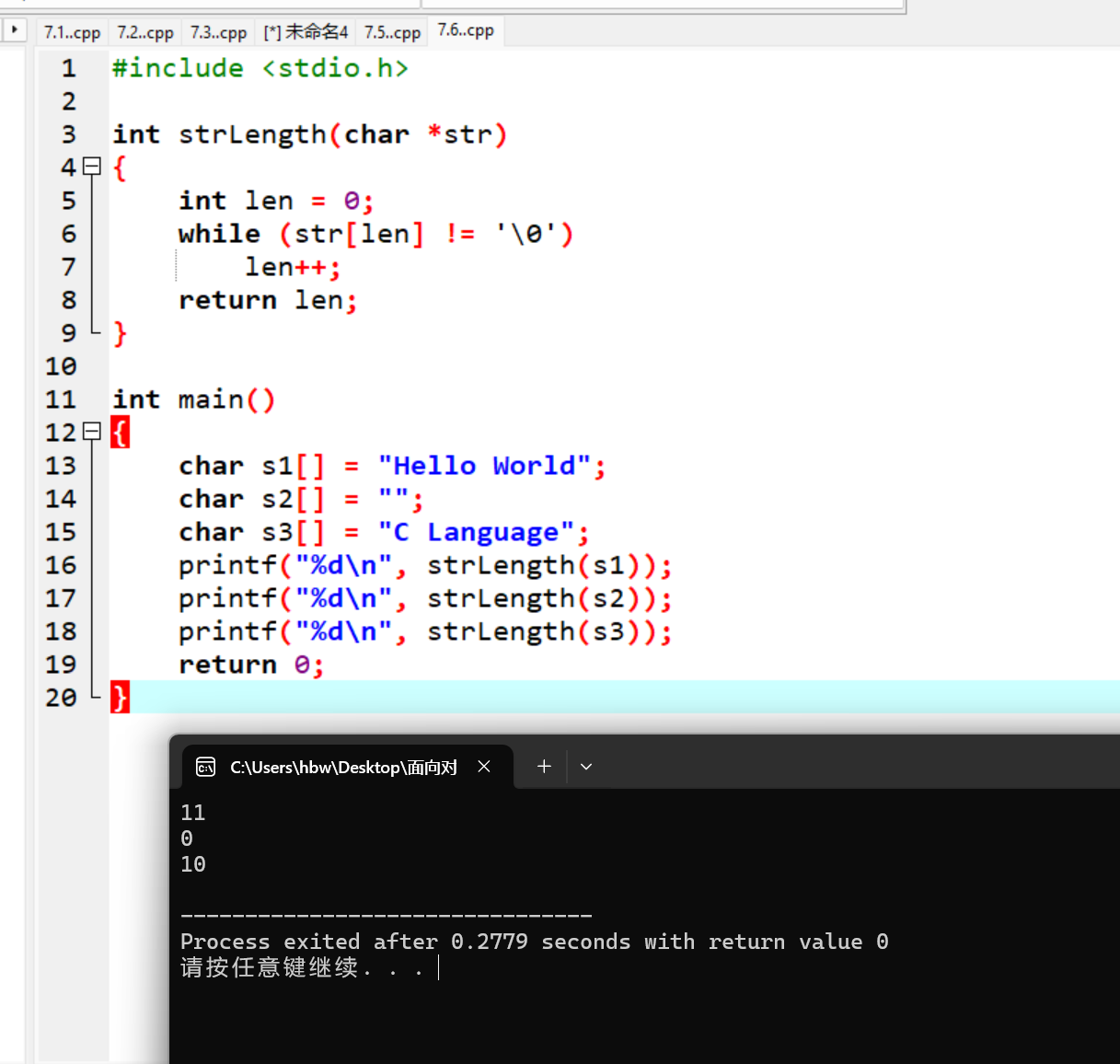Viewport: 1120px width, 1064px height.
Task: Click the 'int main()' declaration
Action: coord(193,399)
